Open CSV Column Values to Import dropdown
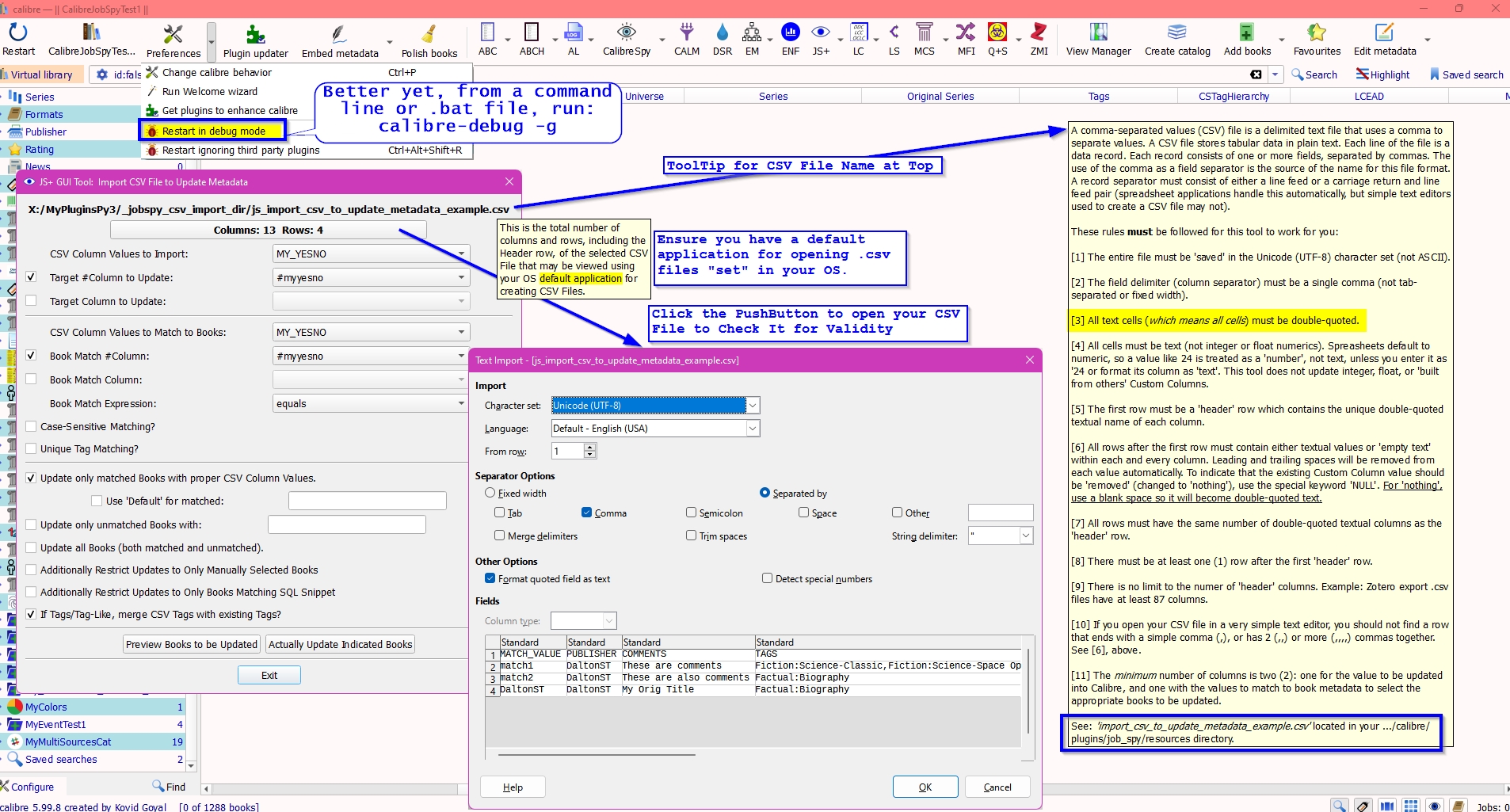This screenshot has height=812, width=1510. (371, 254)
